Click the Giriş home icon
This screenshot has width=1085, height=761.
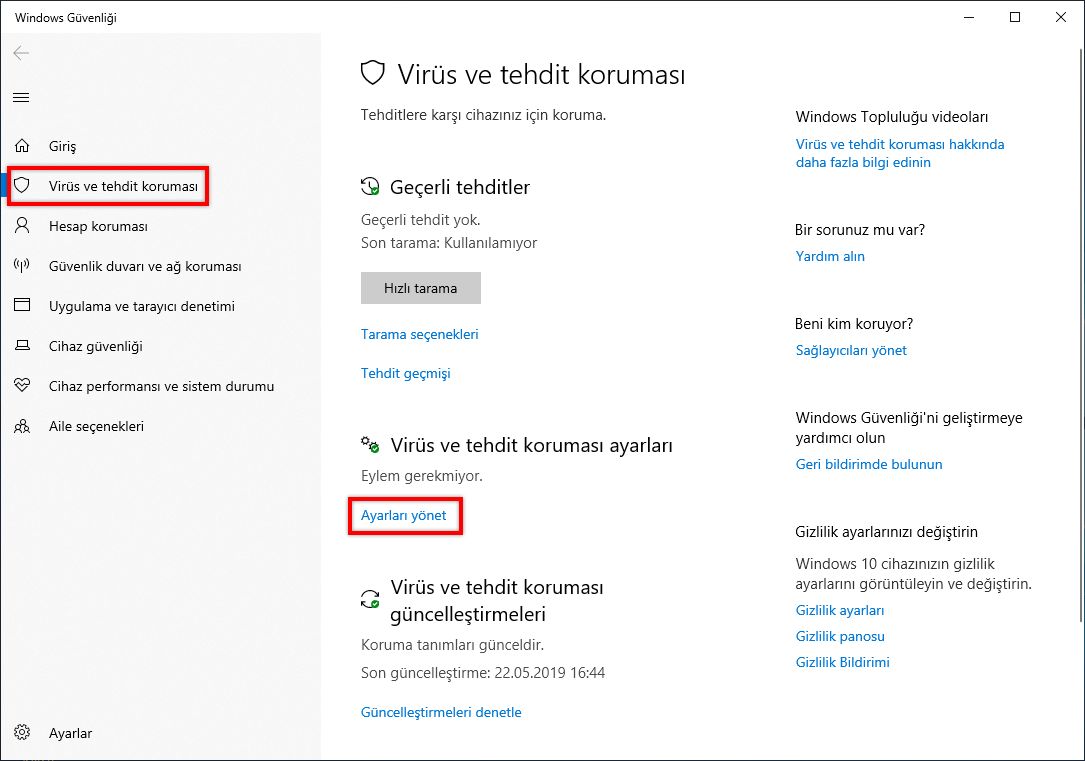(x=22, y=146)
